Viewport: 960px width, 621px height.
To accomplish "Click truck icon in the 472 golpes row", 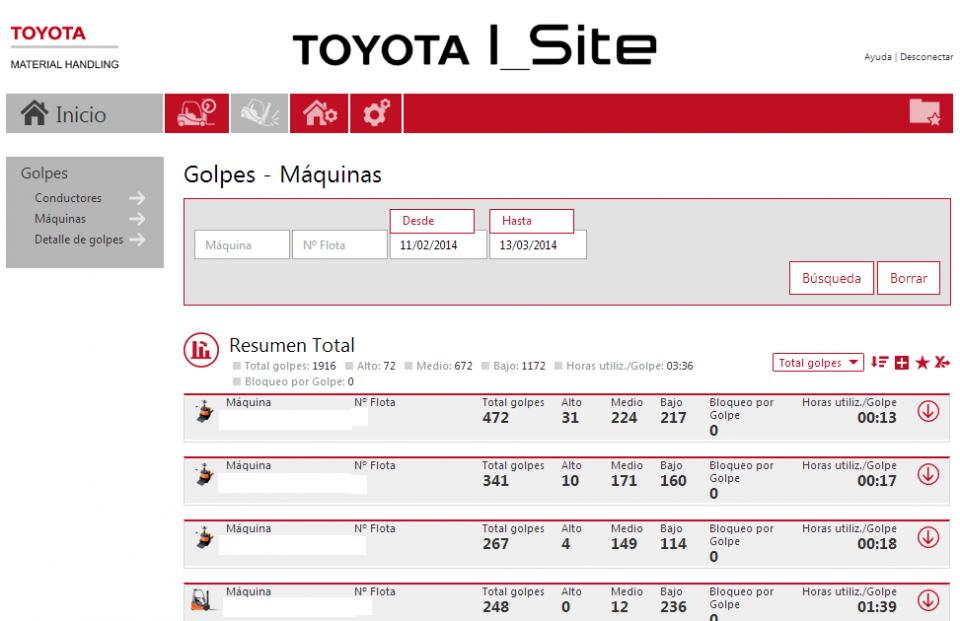I will coord(204,411).
